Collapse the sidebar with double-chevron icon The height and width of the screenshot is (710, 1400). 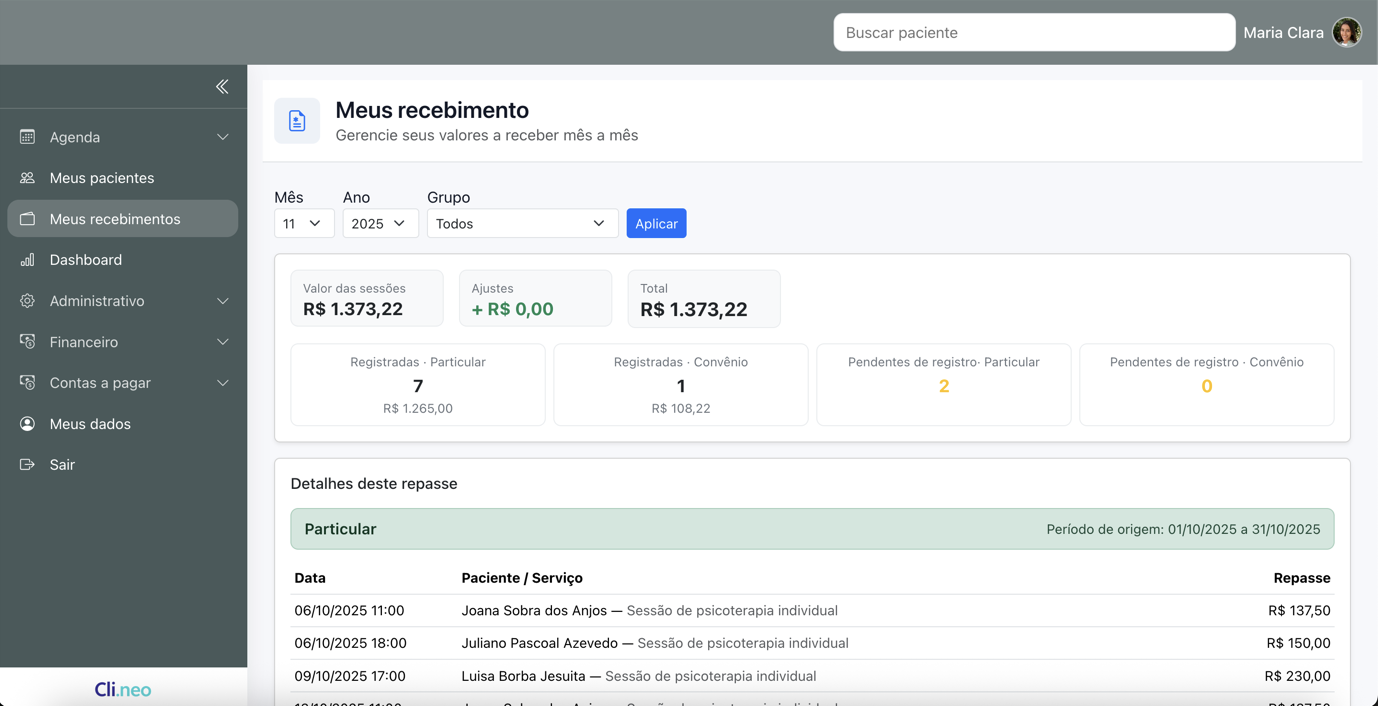pyautogui.click(x=222, y=87)
